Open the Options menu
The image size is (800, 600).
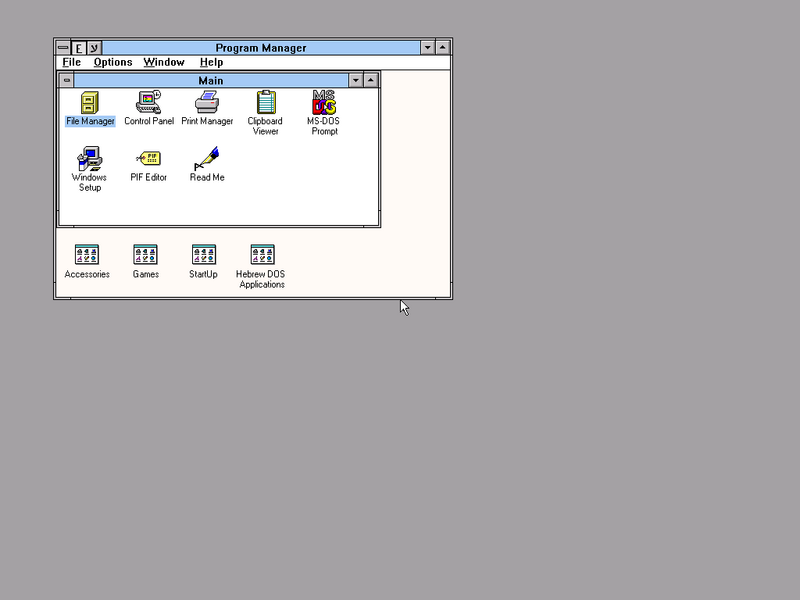pyautogui.click(x=113, y=62)
